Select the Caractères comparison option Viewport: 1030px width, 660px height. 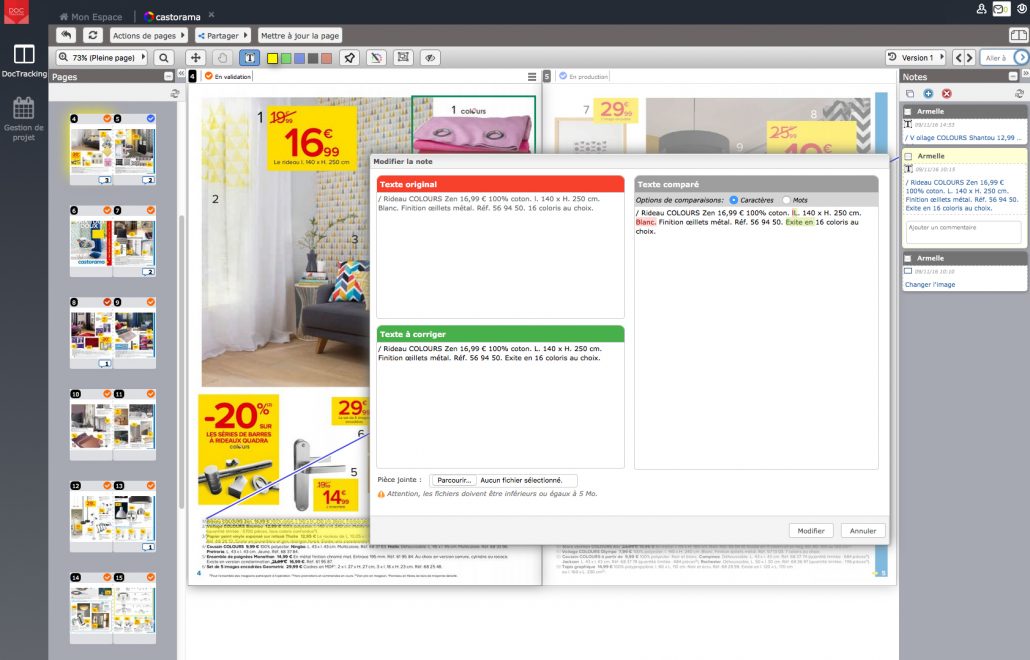pos(734,200)
